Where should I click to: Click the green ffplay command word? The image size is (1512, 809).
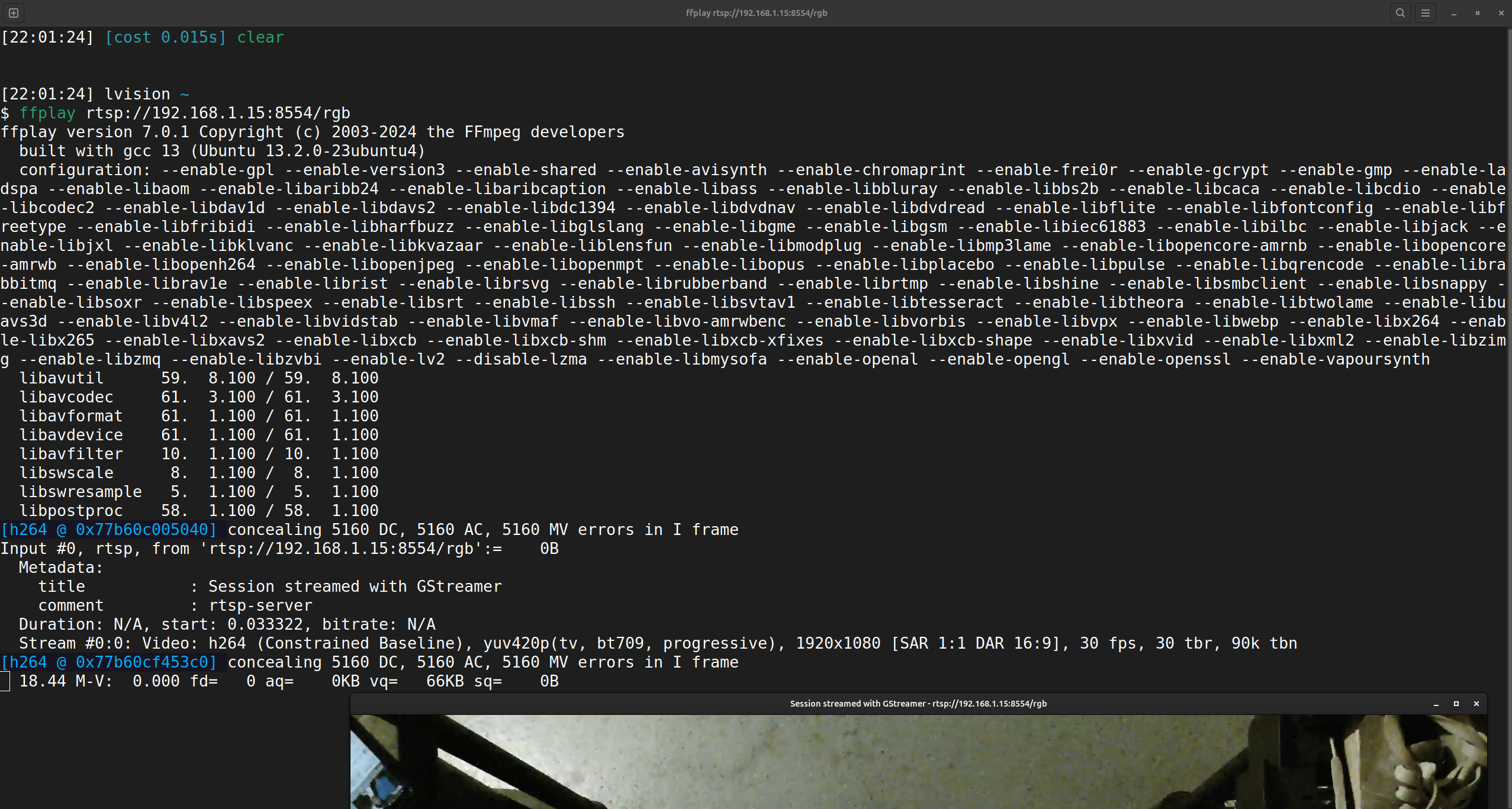[x=47, y=113]
